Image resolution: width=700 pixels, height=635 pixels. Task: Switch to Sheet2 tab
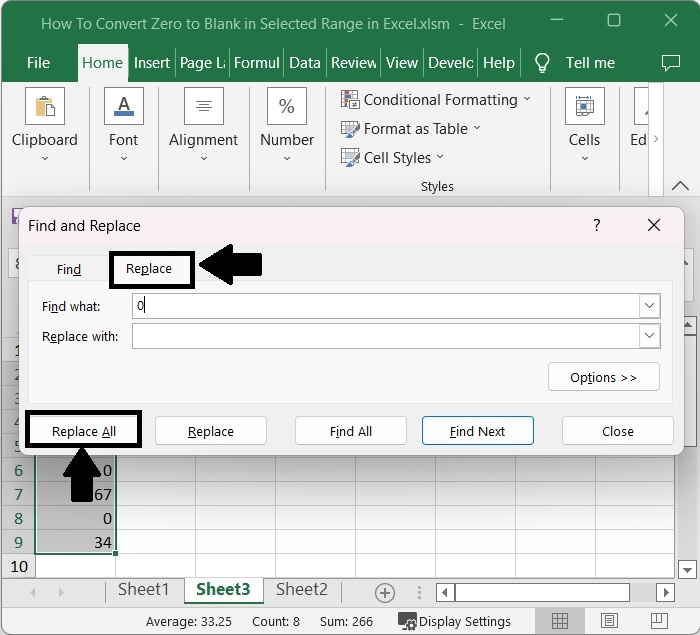[x=302, y=589]
